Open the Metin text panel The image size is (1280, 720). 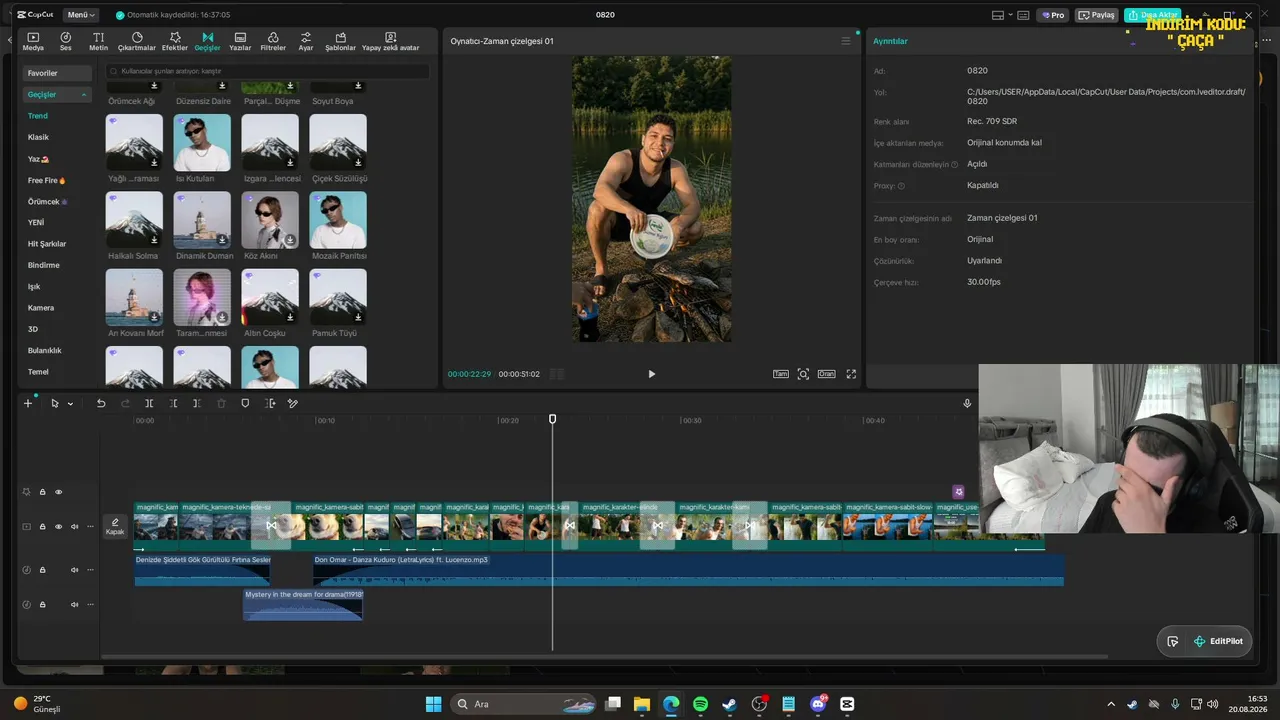coord(98,41)
